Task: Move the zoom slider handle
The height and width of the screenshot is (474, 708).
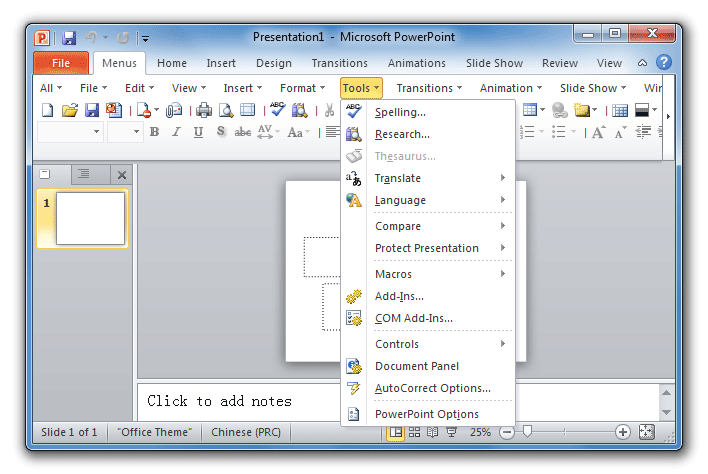Action: click(x=527, y=432)
